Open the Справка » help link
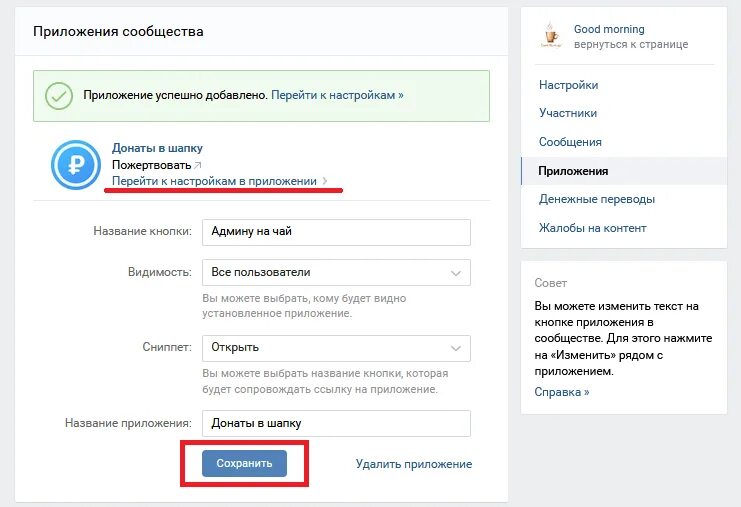The width and height of the screenshot is (741, 507). (x=561, y=392)
